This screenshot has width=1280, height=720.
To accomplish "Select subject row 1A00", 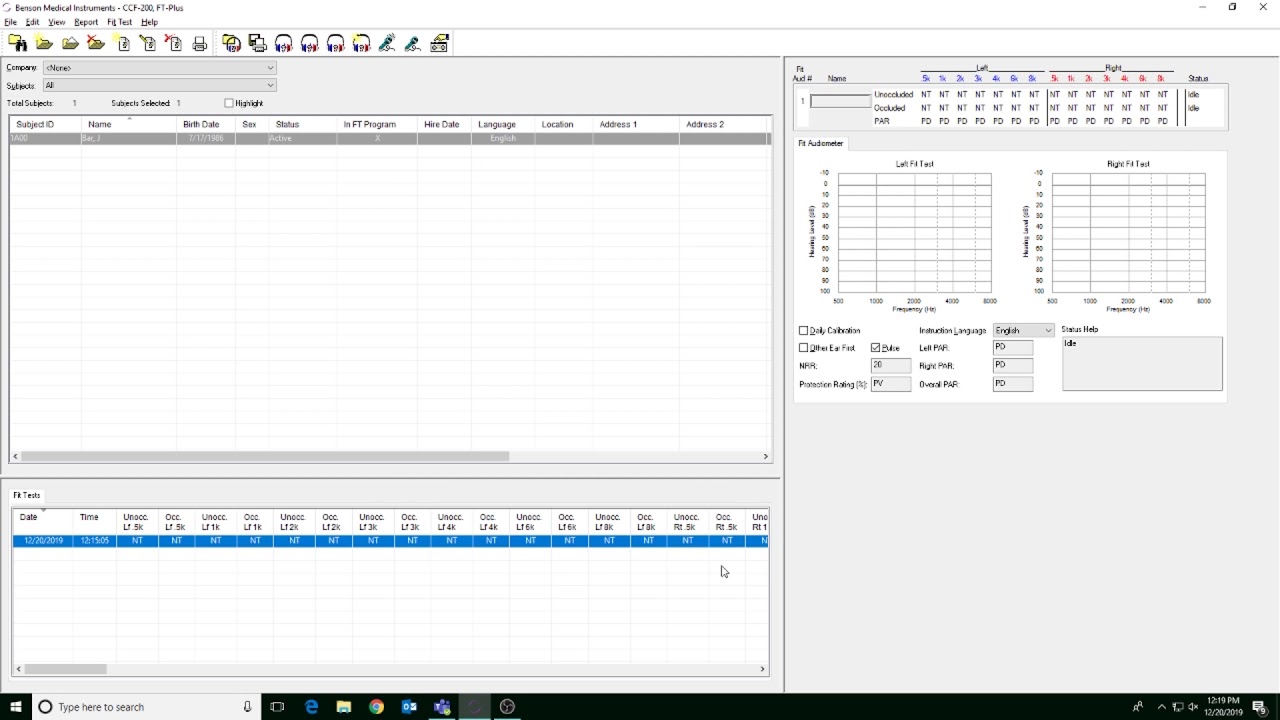I will click(x=390, y=138).
